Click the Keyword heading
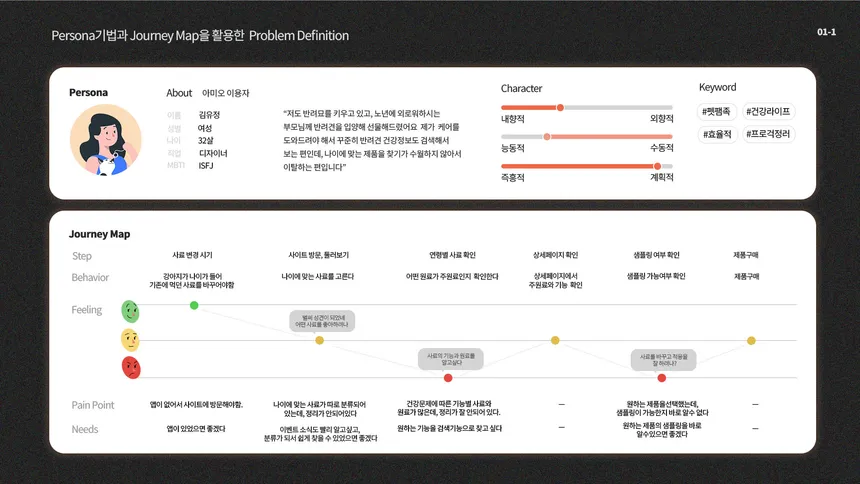The height and width of the screenshot is (484, 860). (x=717, y=87)
